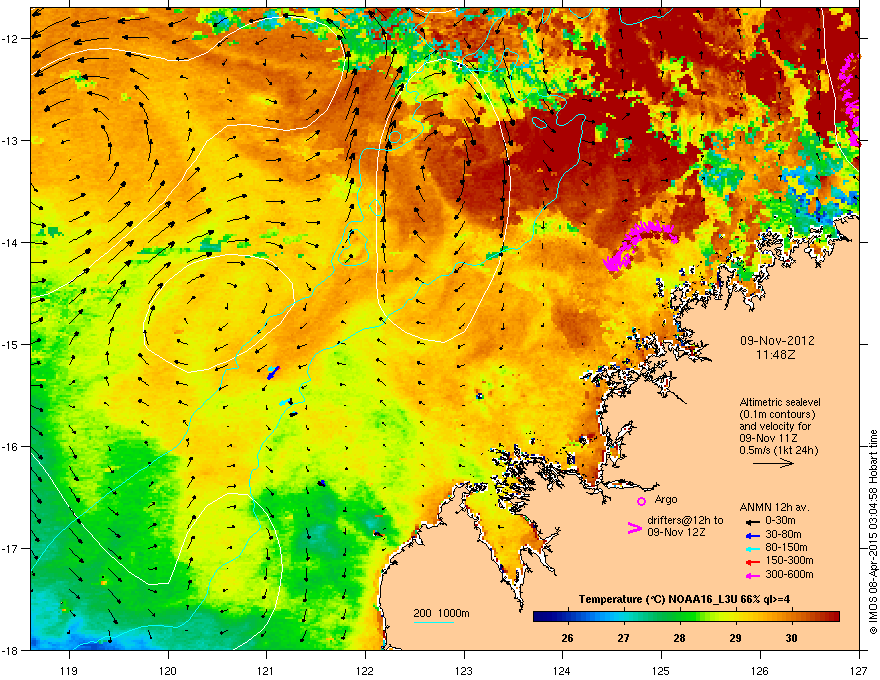Click the latitude axis label -16
The image size is (880, 680).
(11, 446)
